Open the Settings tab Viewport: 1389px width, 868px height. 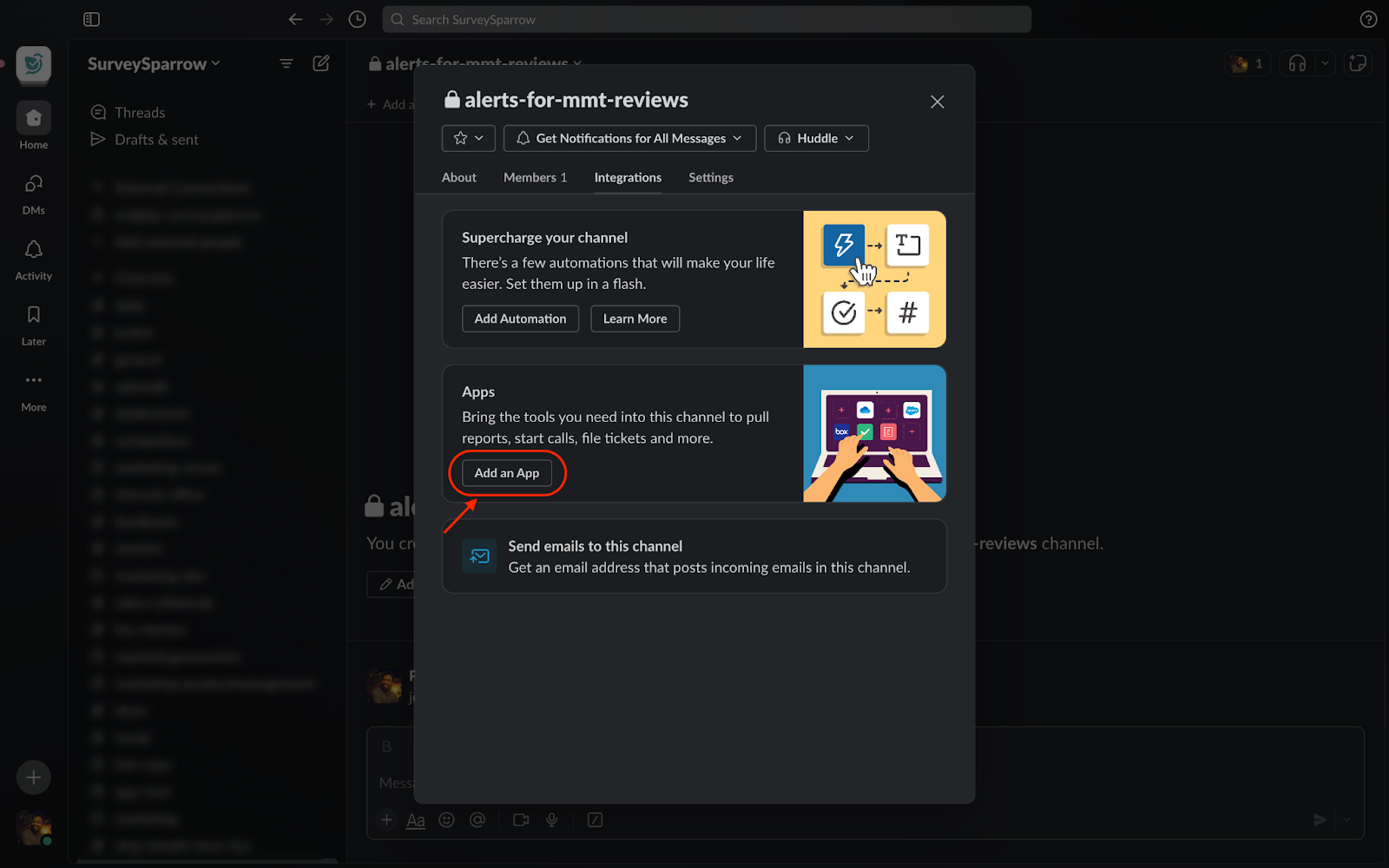710,177
